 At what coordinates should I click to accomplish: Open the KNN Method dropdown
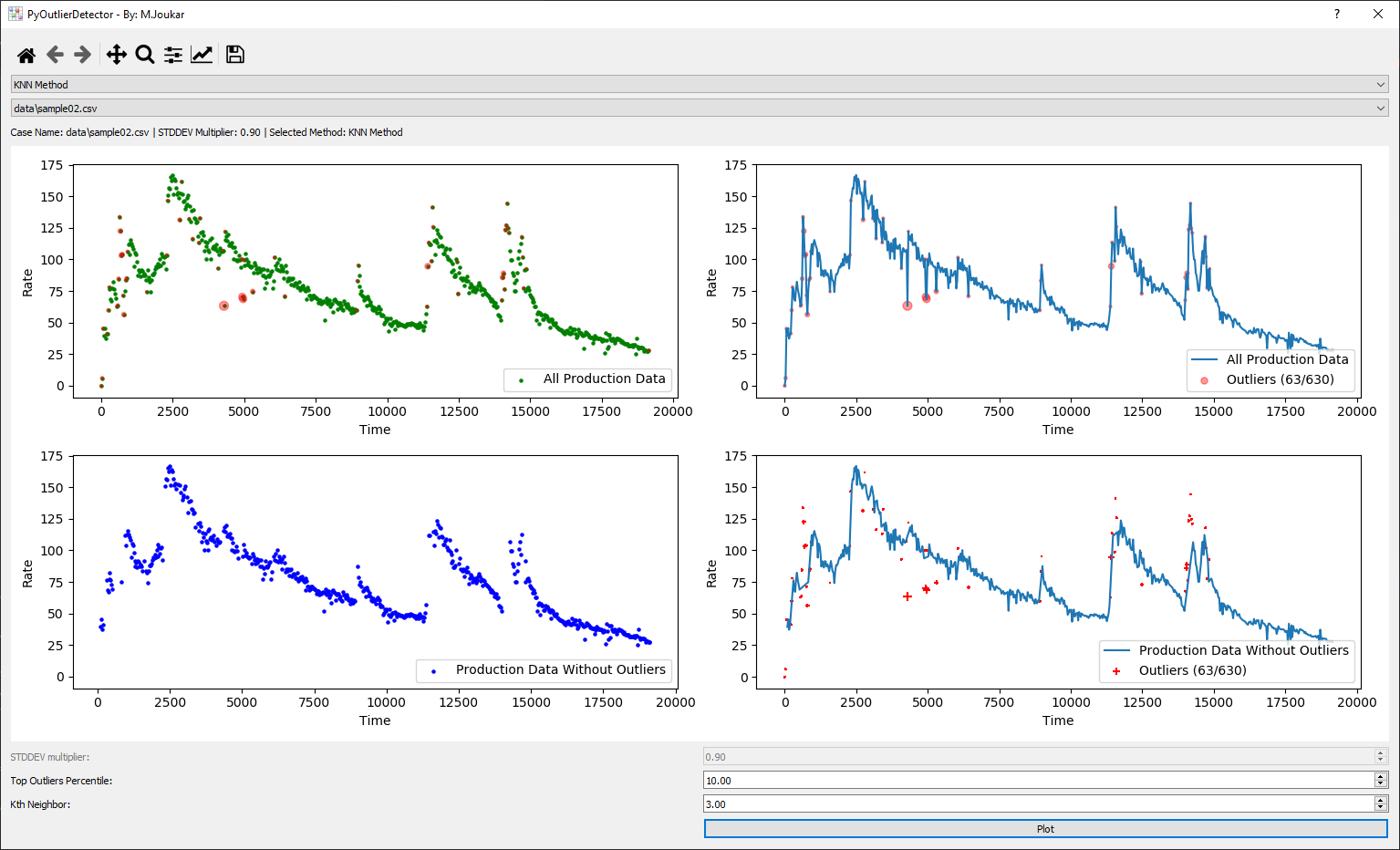pos(699,85)
